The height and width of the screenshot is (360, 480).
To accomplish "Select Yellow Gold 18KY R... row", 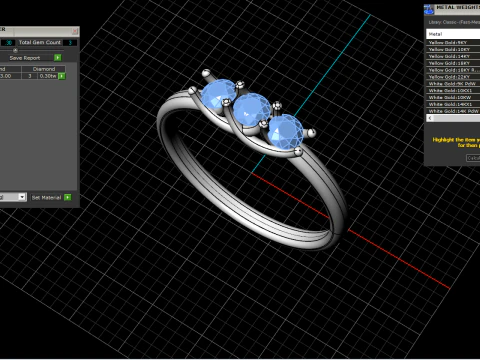I will point(453,70).
